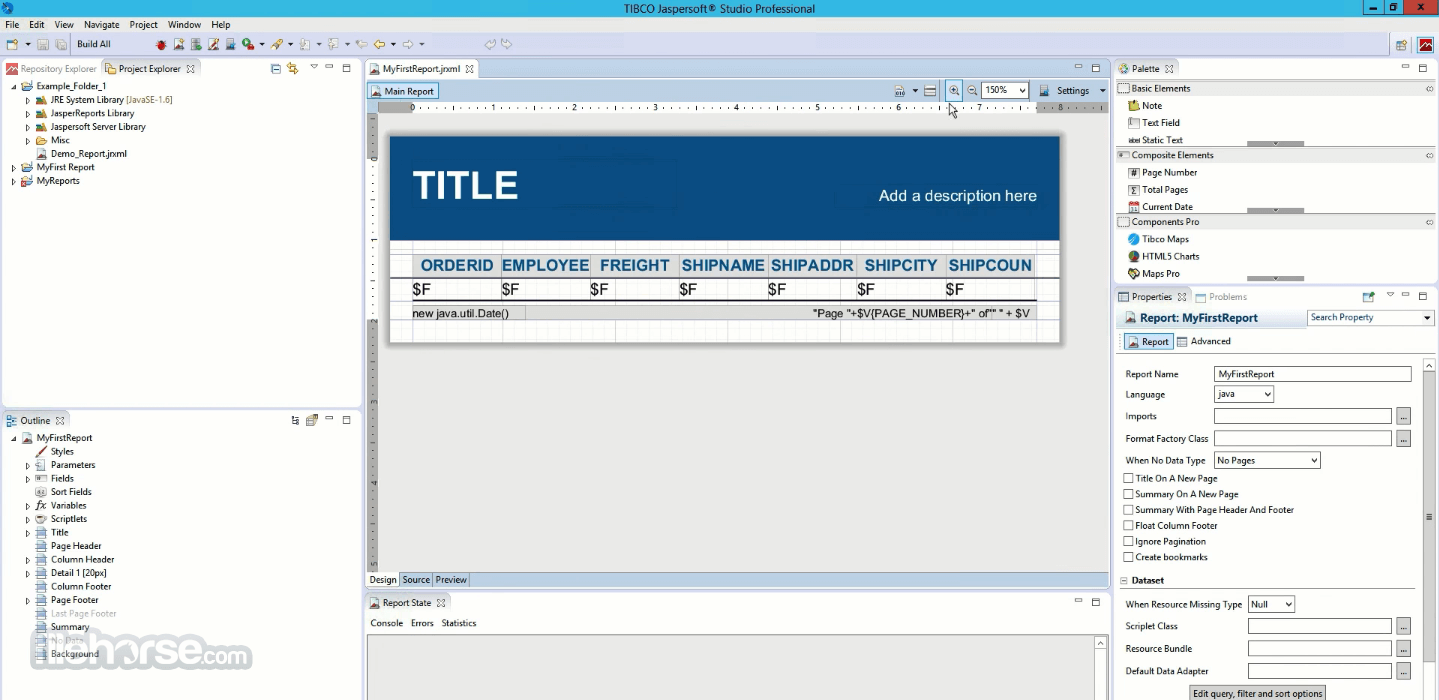1439x700 pixels.
Task: Click the Forward navigation arrow icon
Action: click(408, 44)
